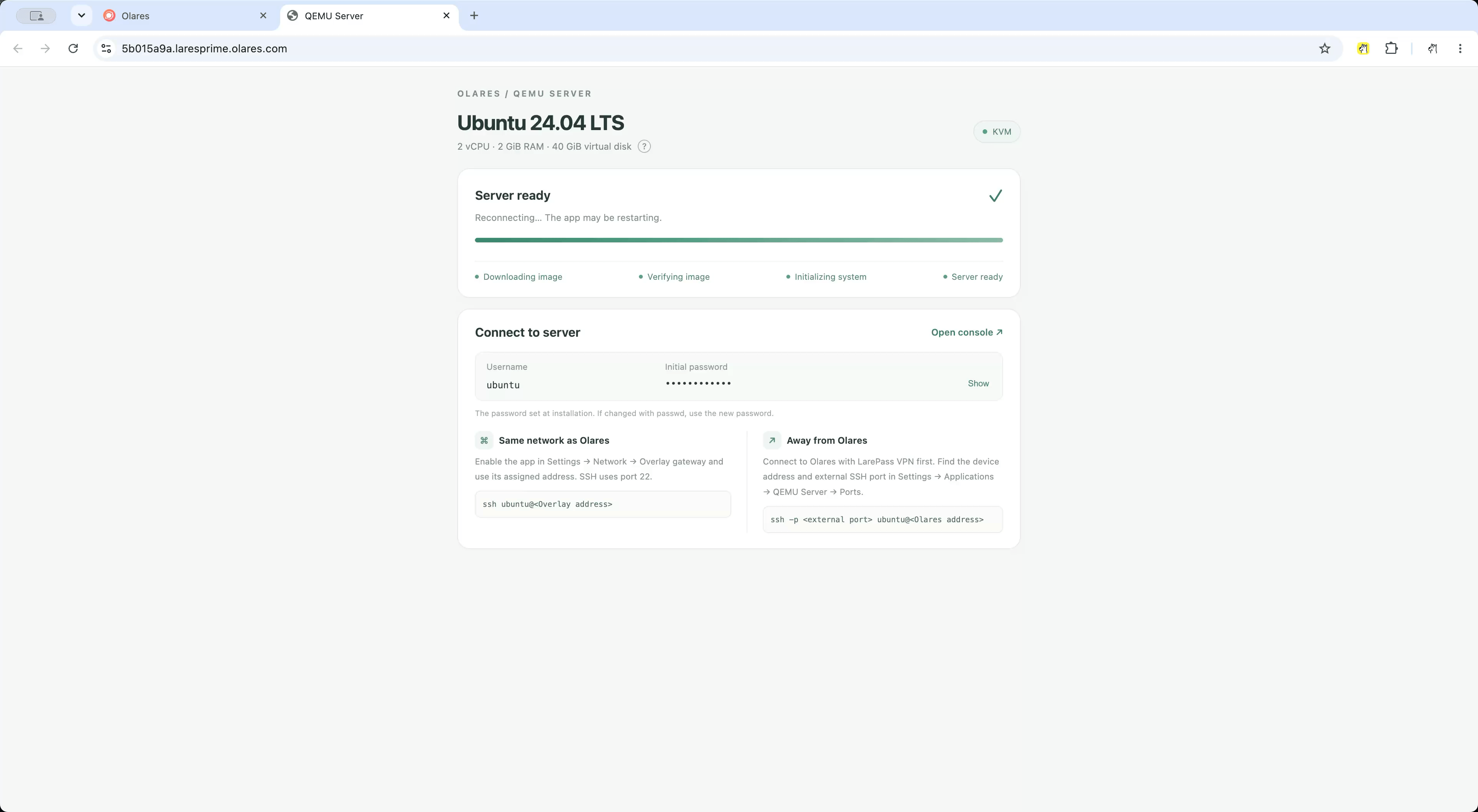Image resolution: width=1478 pixels, height=812 pixels.
Task: Click the Same network as Olares heading
Action: pos(554,440)
